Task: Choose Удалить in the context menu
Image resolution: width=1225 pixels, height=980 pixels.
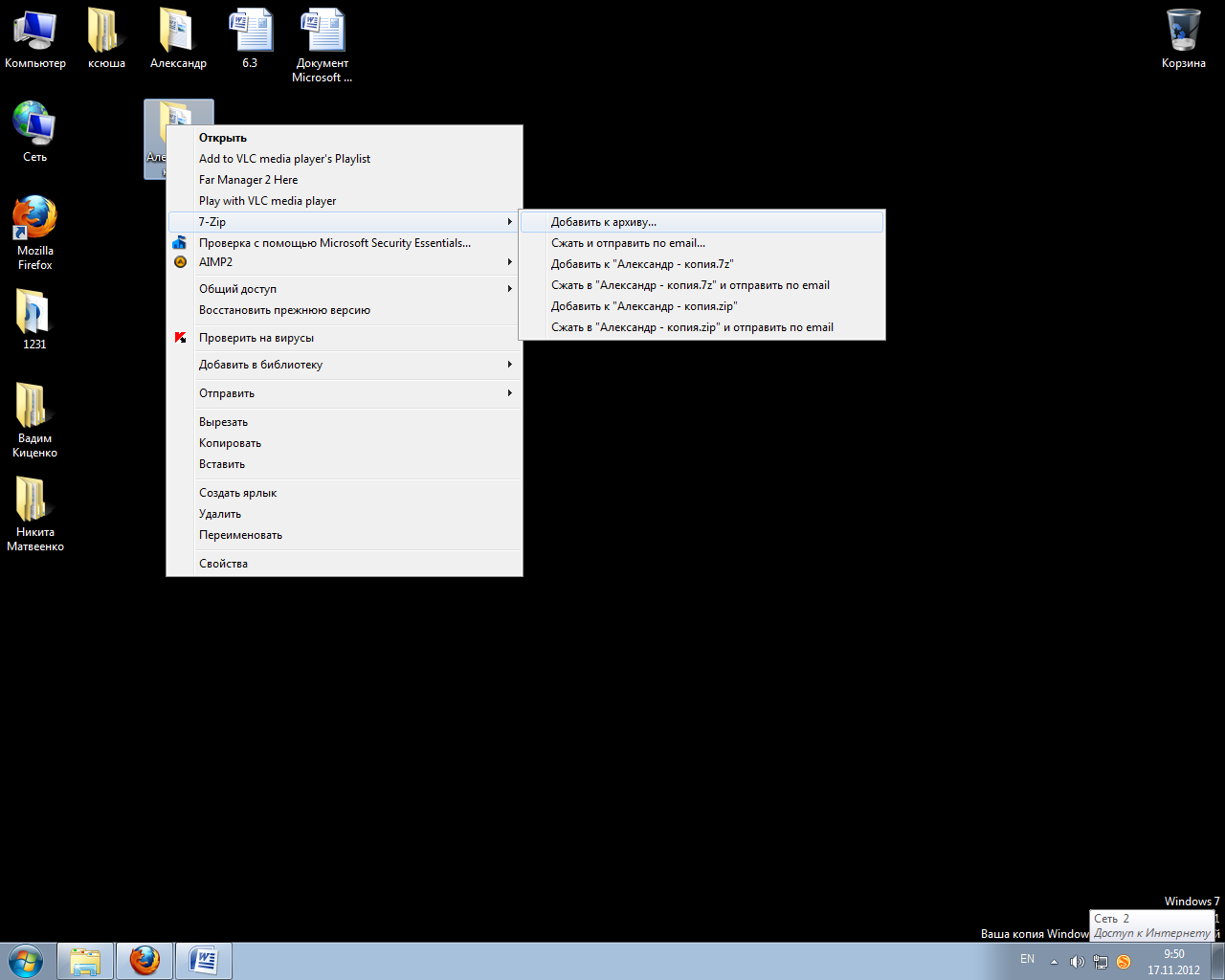Action: point(345,514)
